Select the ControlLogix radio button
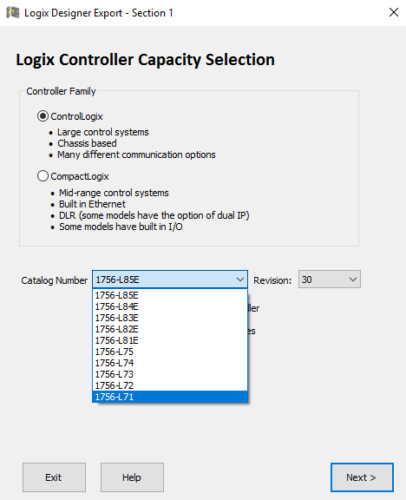This screenshot has height=500, width=406. (x=43, y=116)
